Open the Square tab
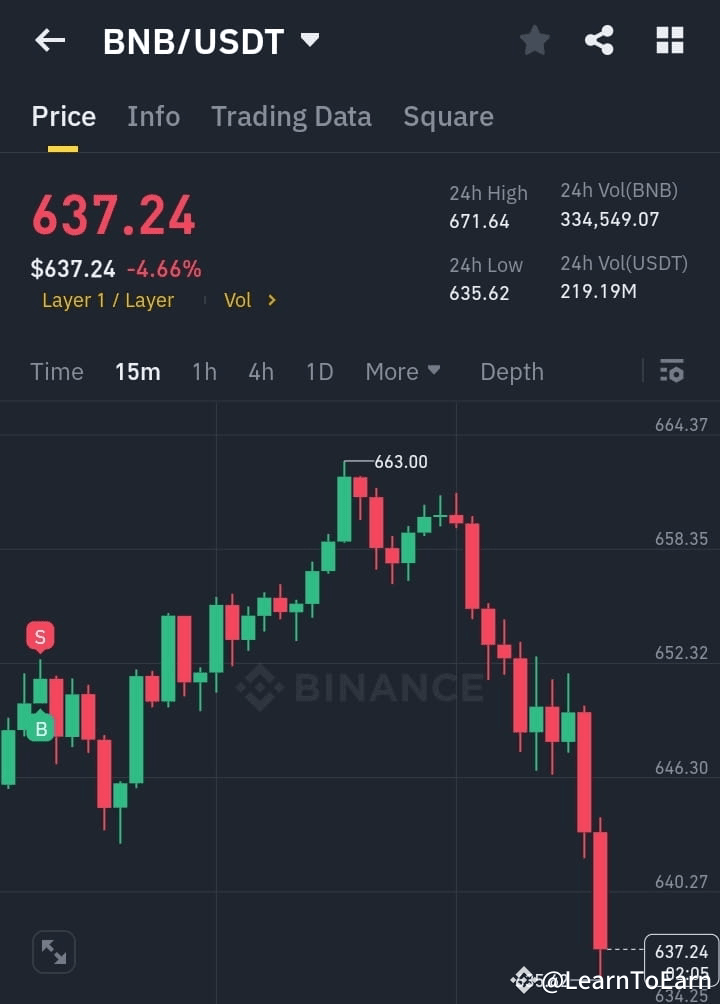The width and height of the screenshot is (720, 1004). click(448, 116)
